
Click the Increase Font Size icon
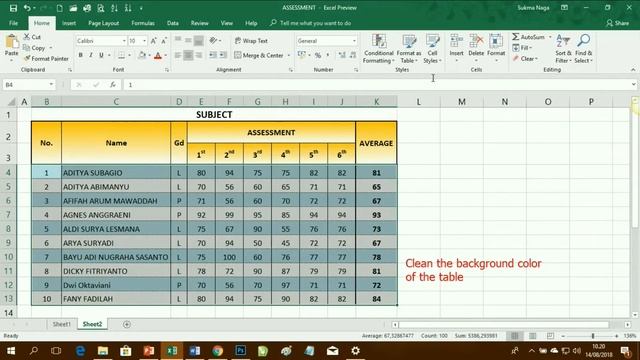click(153, 41)
